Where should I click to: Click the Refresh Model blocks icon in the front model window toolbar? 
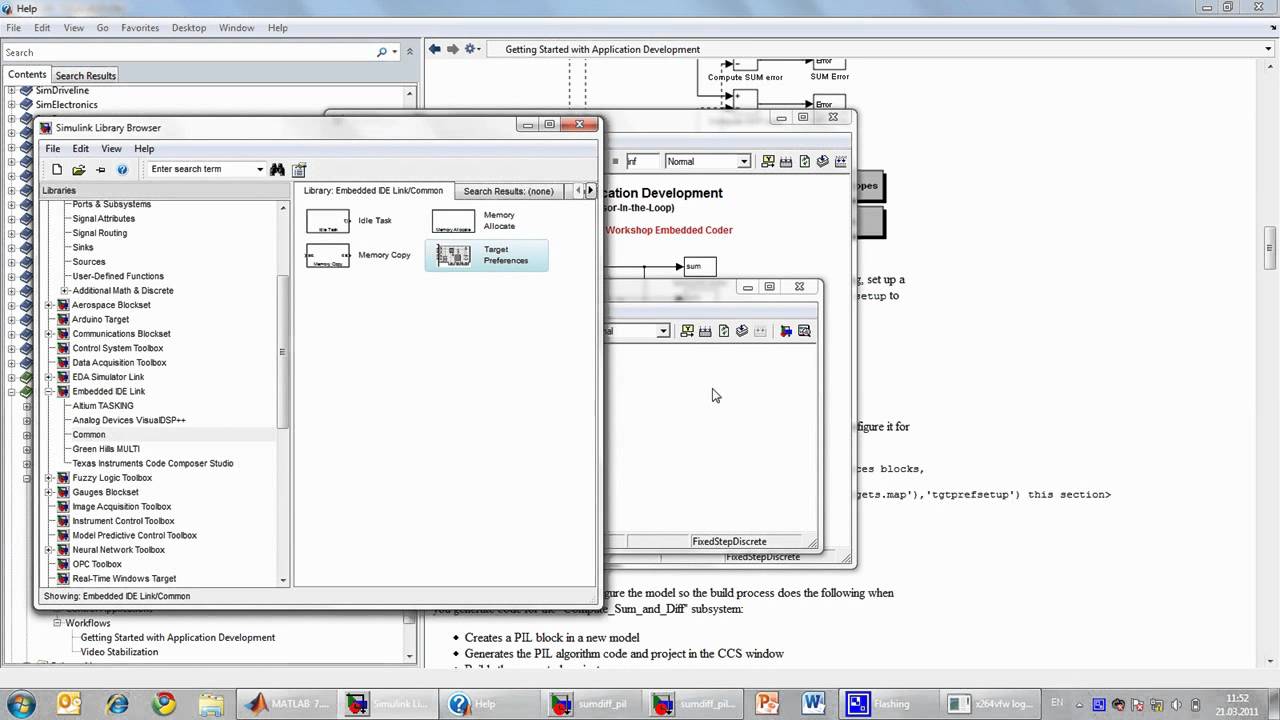click(x=723, y=331)
